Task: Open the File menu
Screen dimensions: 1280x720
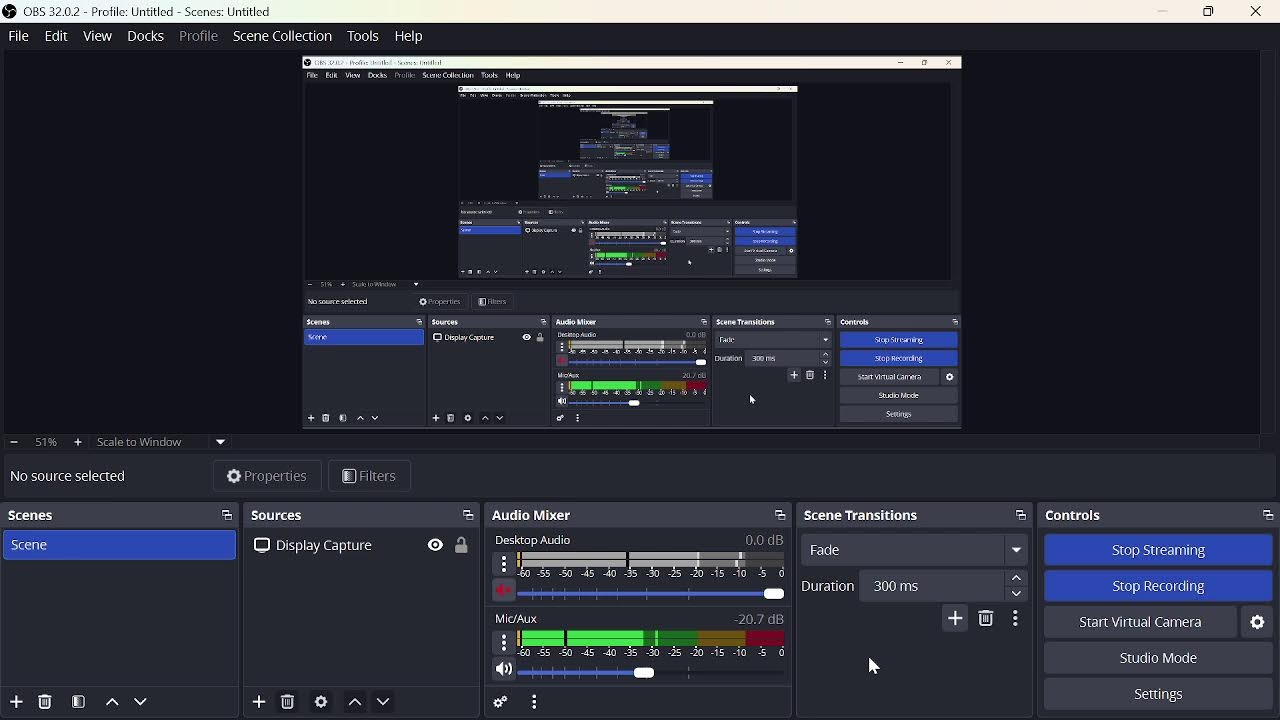Action: pos(18,36)
